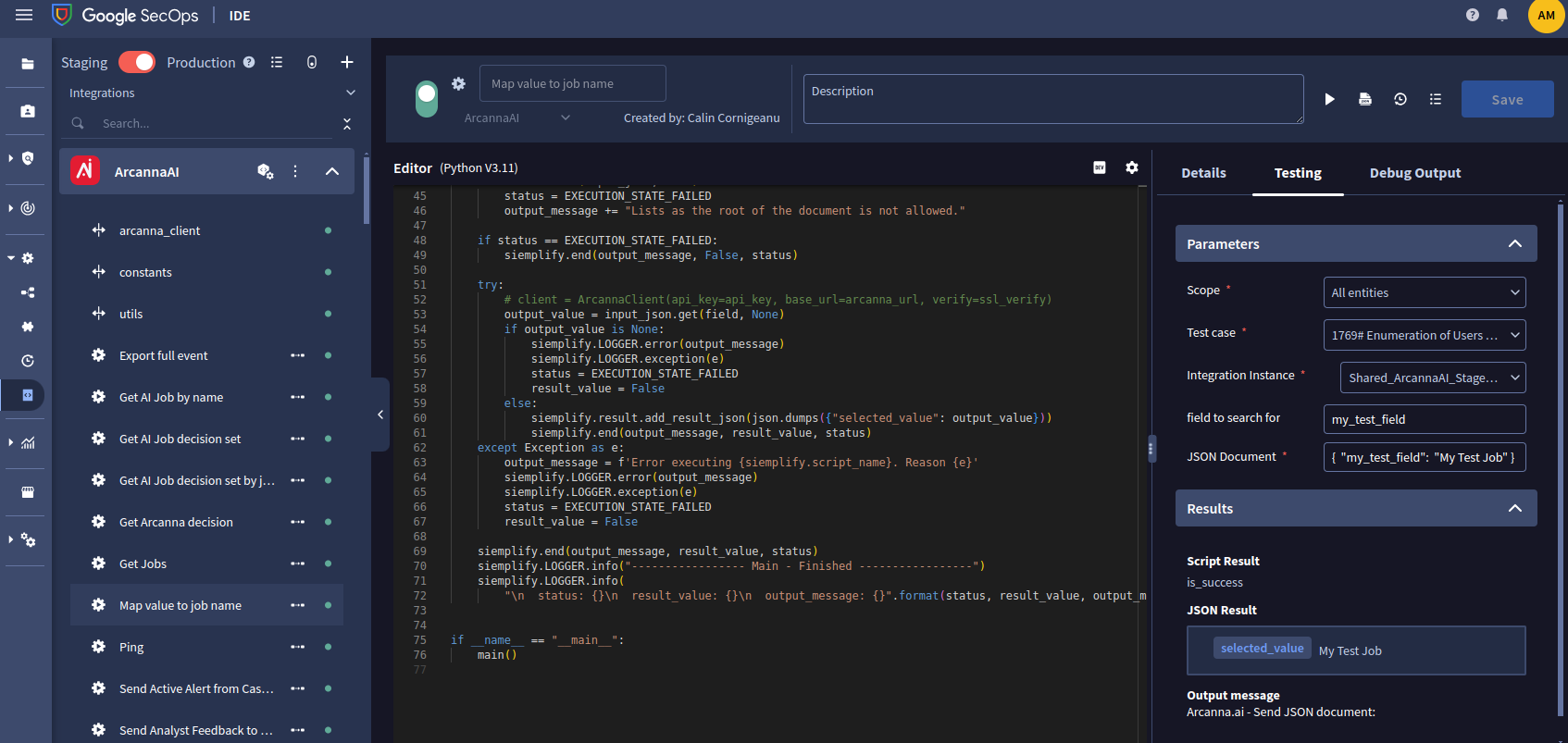The width and height of the screenshot is (1568, 743).
Task: Click the Production info icon
Action: coord(249,62)
